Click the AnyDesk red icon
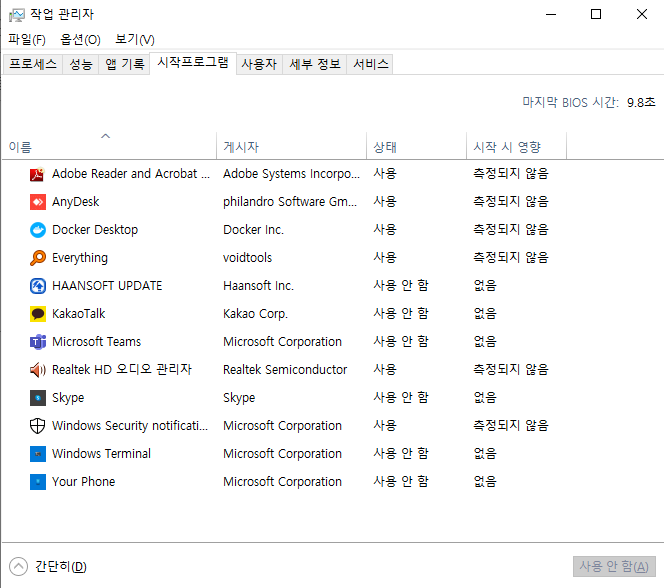This screenshot has width=664, height=588. coord(37,202)
